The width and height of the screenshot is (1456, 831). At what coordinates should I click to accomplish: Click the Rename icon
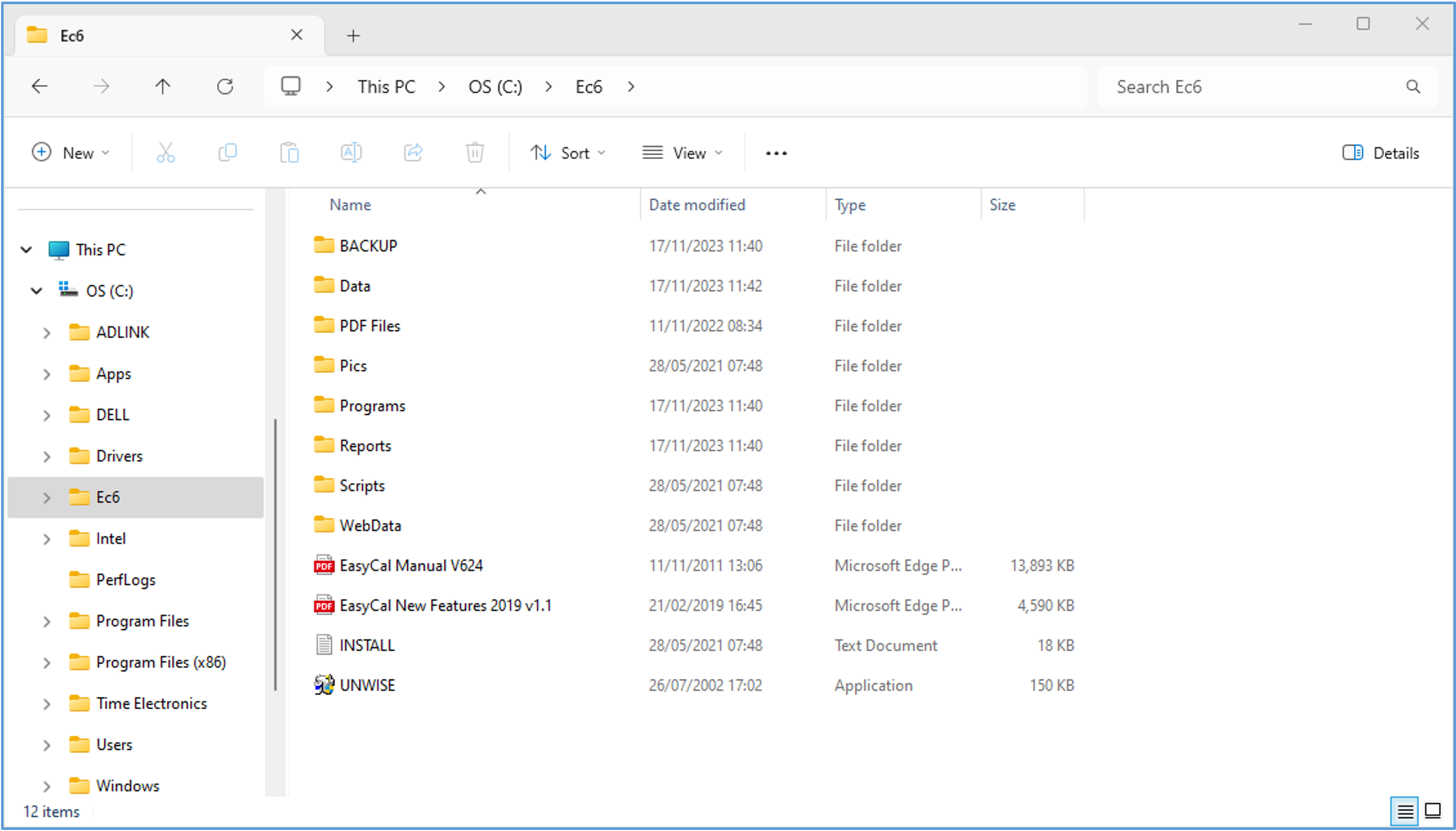[351, 153]
